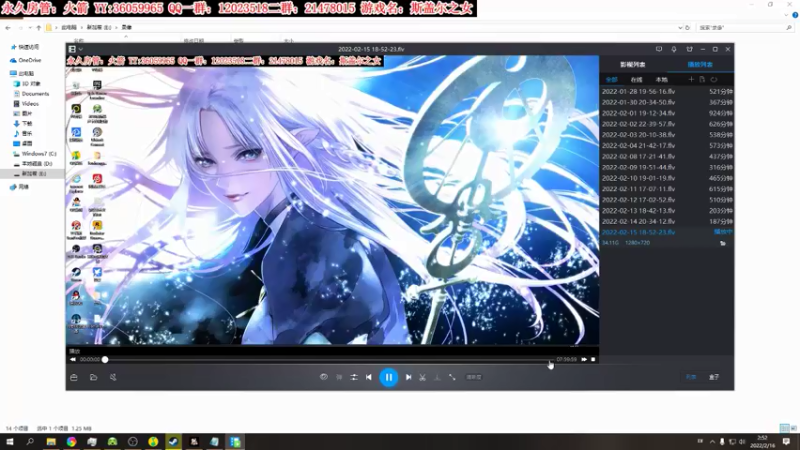Open the player main menu logo icon
This screenshot has height=450, width=800.
coord(72,49)
